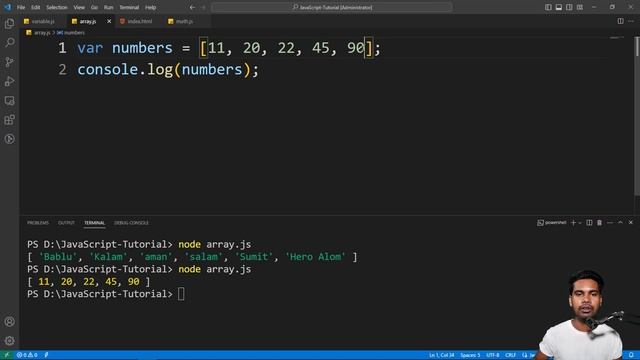This screenshot has height=360, width=640.
Task: Click the remote window status bar button
Action: tap(6, 355)
